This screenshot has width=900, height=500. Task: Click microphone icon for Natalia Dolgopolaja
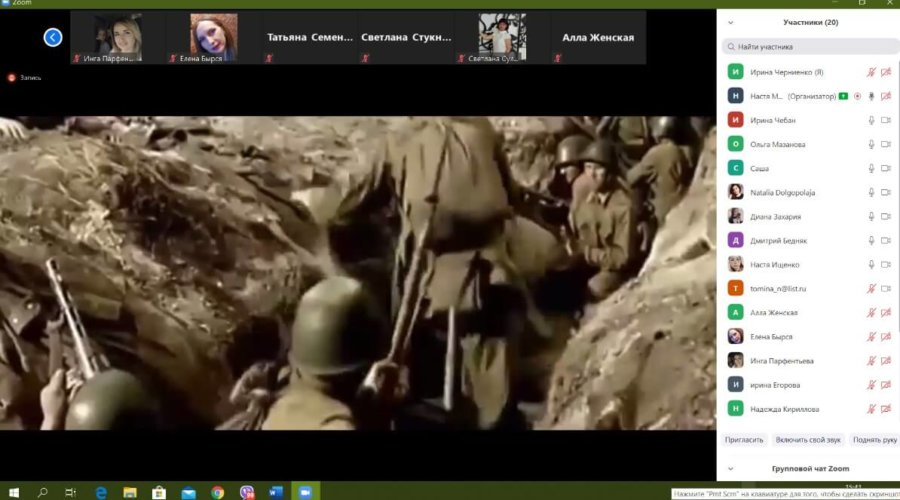[871, 193]
